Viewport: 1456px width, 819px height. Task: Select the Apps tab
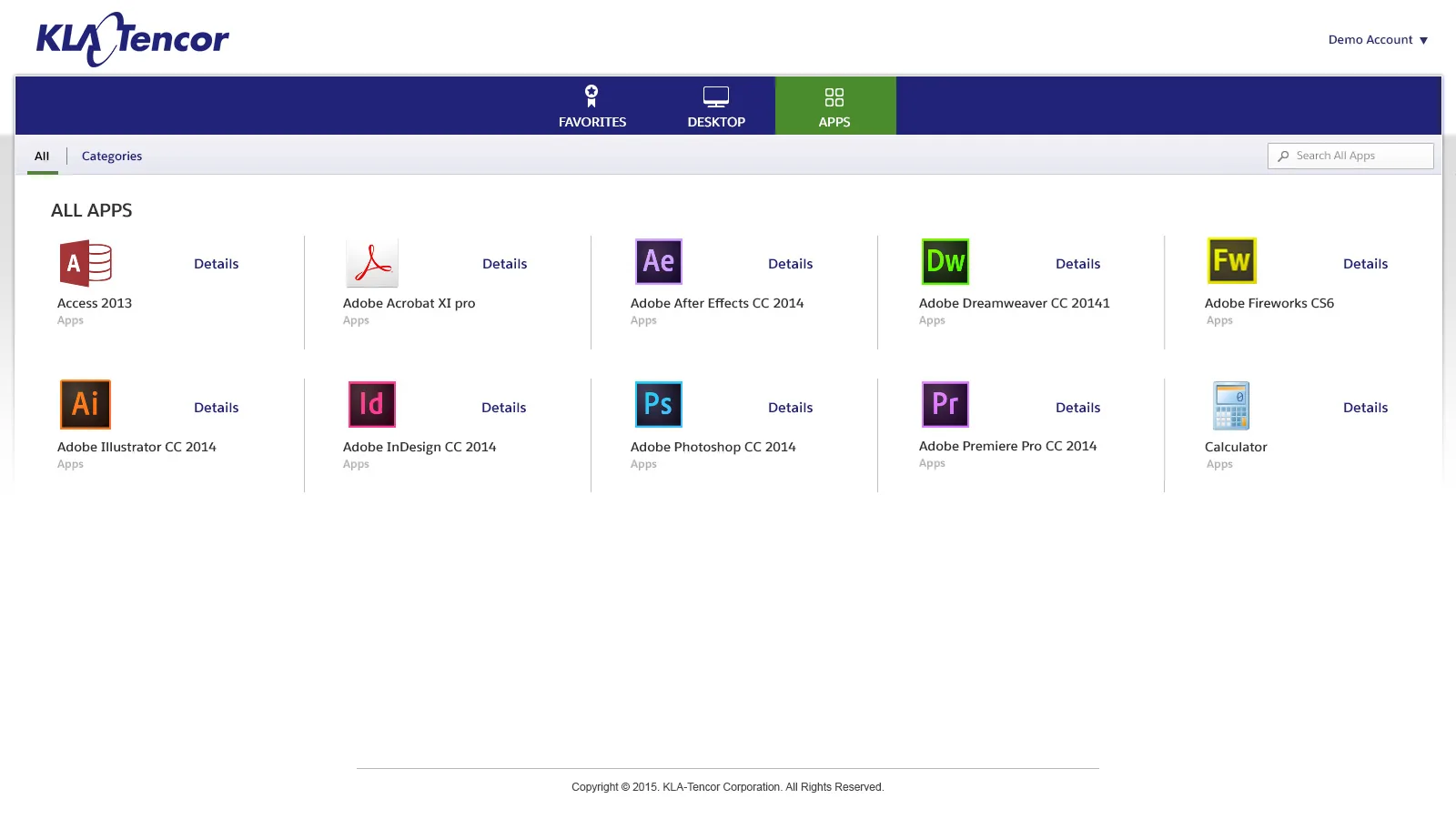tap(834, 106)
